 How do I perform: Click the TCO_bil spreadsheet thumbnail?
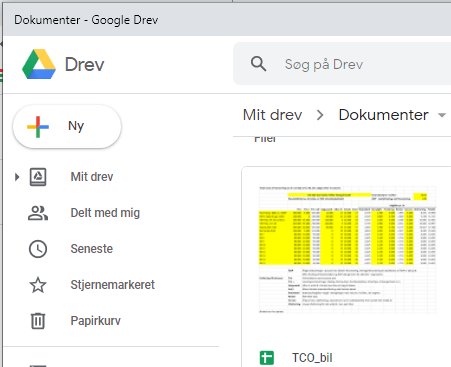click(x=347, y=250)
